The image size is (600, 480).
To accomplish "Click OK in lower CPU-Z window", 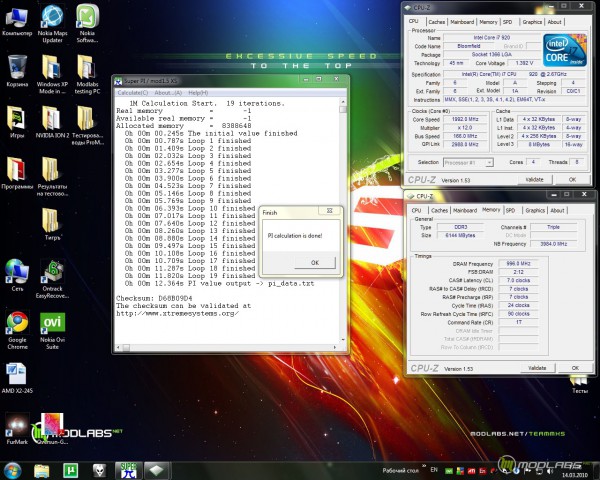I will 575,368.
